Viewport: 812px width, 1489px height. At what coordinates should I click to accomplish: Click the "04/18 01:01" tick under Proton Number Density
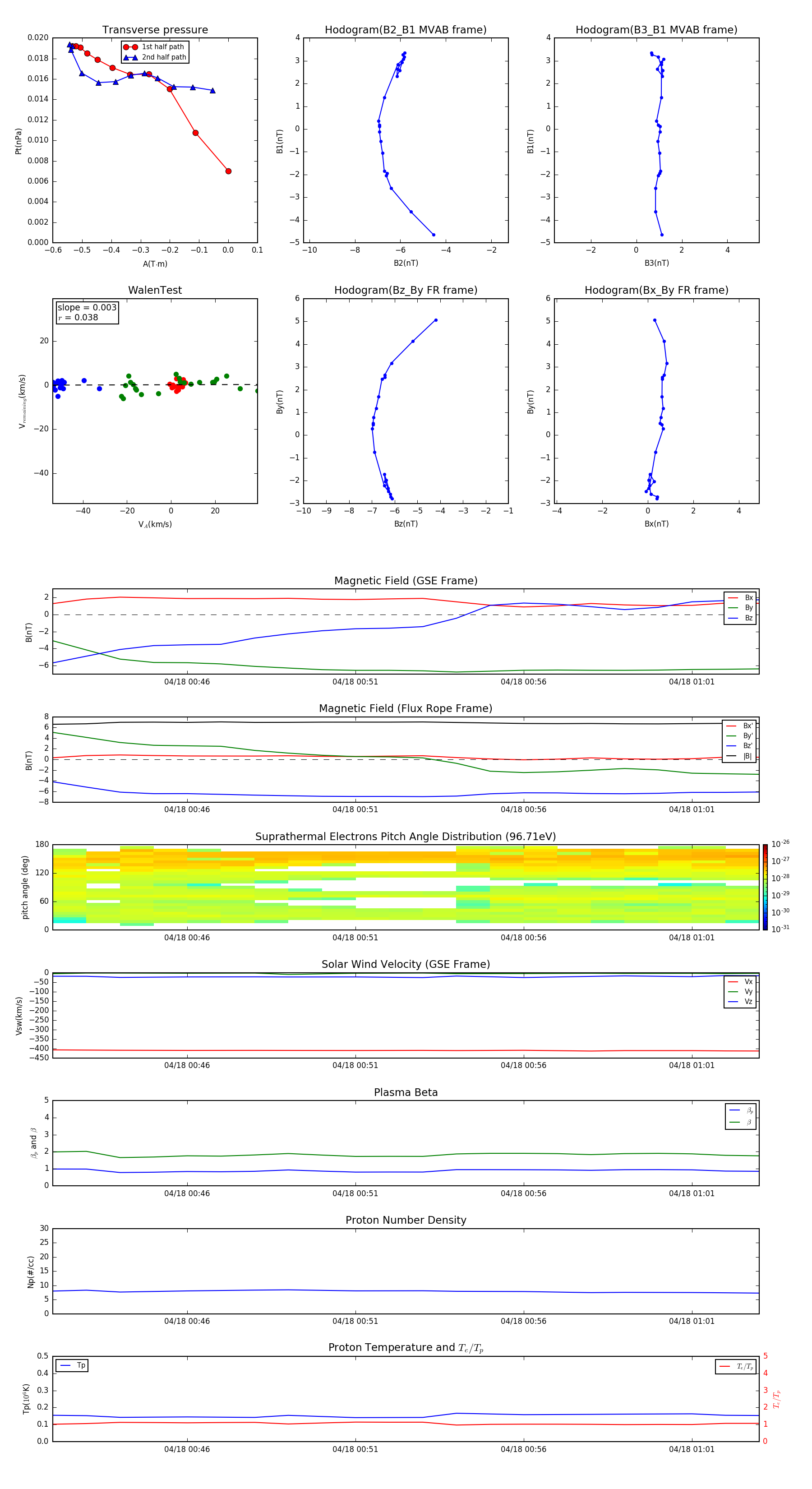692,1321
